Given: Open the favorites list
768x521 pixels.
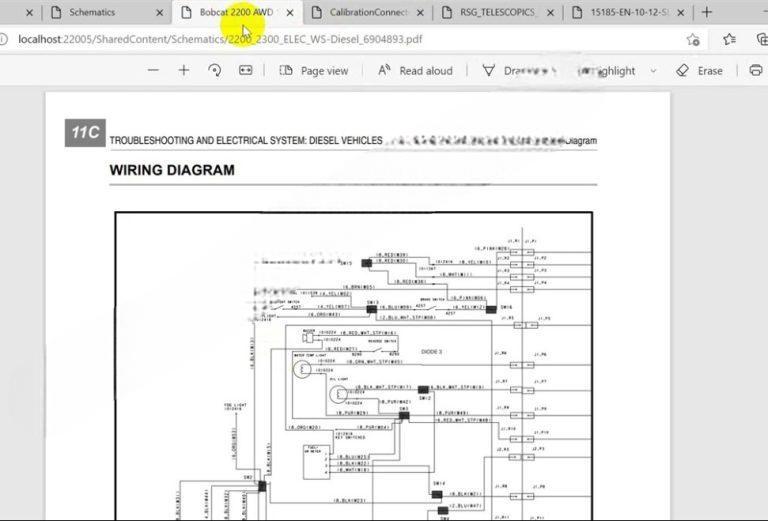Looking at the screenshot, I should [x=729, y=39].
